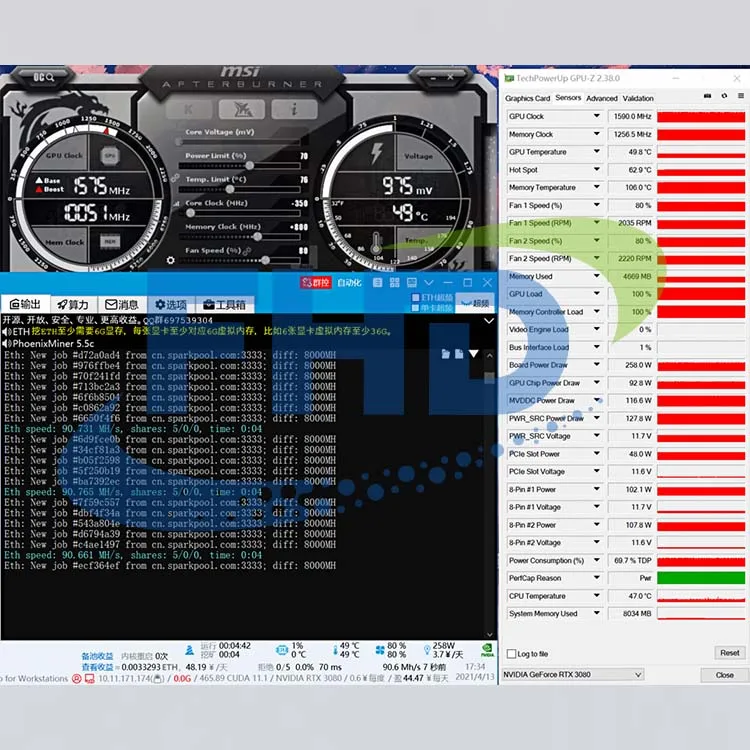Click the GPU-Z Reset button
750x750 pixels.
pyautogui.click(x=729, y=653)
